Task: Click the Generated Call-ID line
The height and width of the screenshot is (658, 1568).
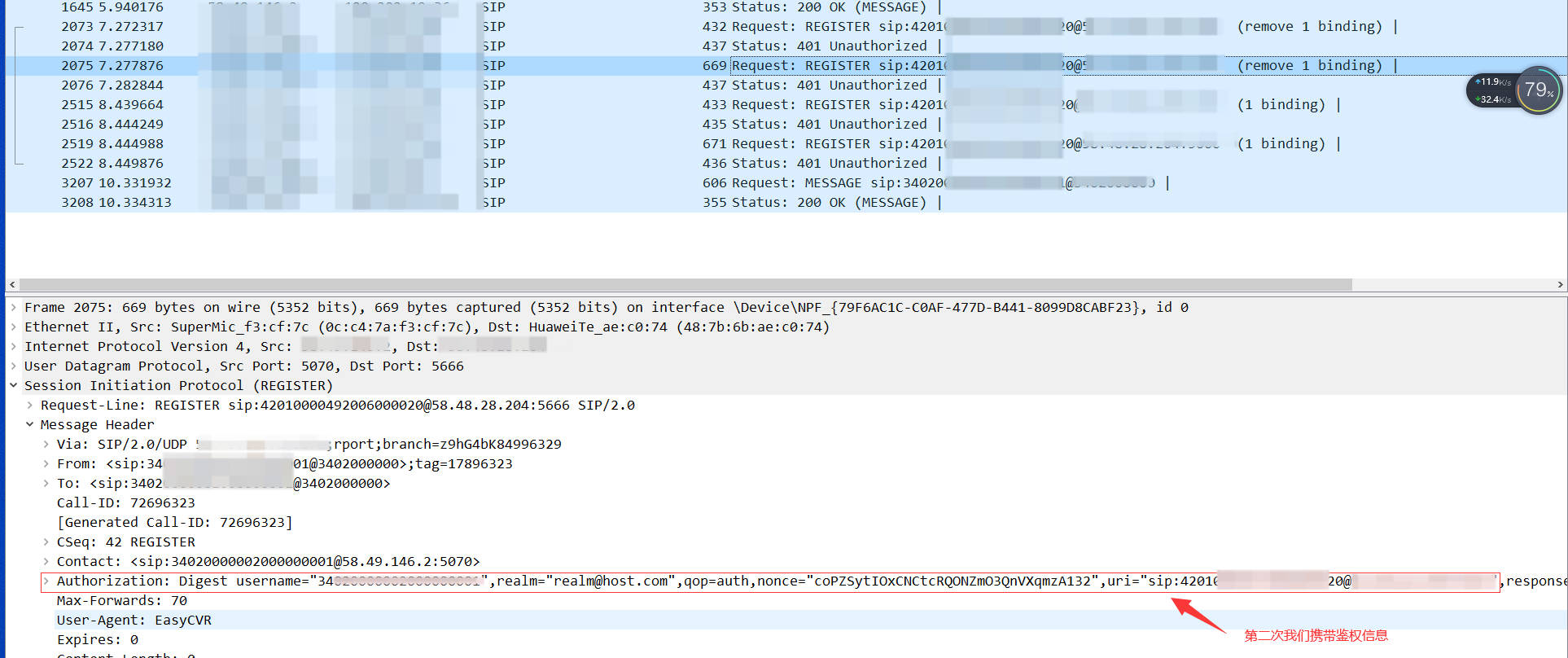Action: point(174,523)
